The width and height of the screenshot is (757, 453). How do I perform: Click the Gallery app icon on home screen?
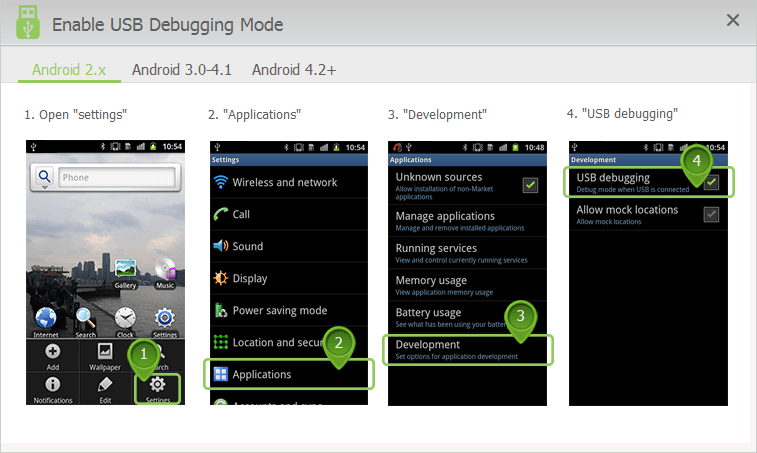(x=125, y=269)
